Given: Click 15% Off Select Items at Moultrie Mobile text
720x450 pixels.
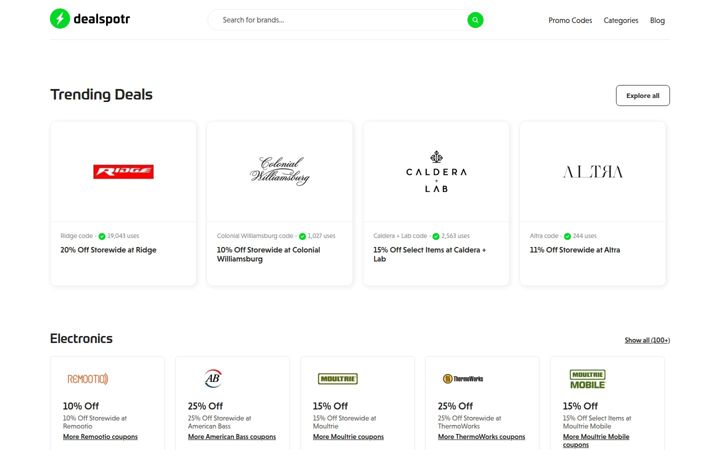Looking at the screenshot, I should [597, 422].
